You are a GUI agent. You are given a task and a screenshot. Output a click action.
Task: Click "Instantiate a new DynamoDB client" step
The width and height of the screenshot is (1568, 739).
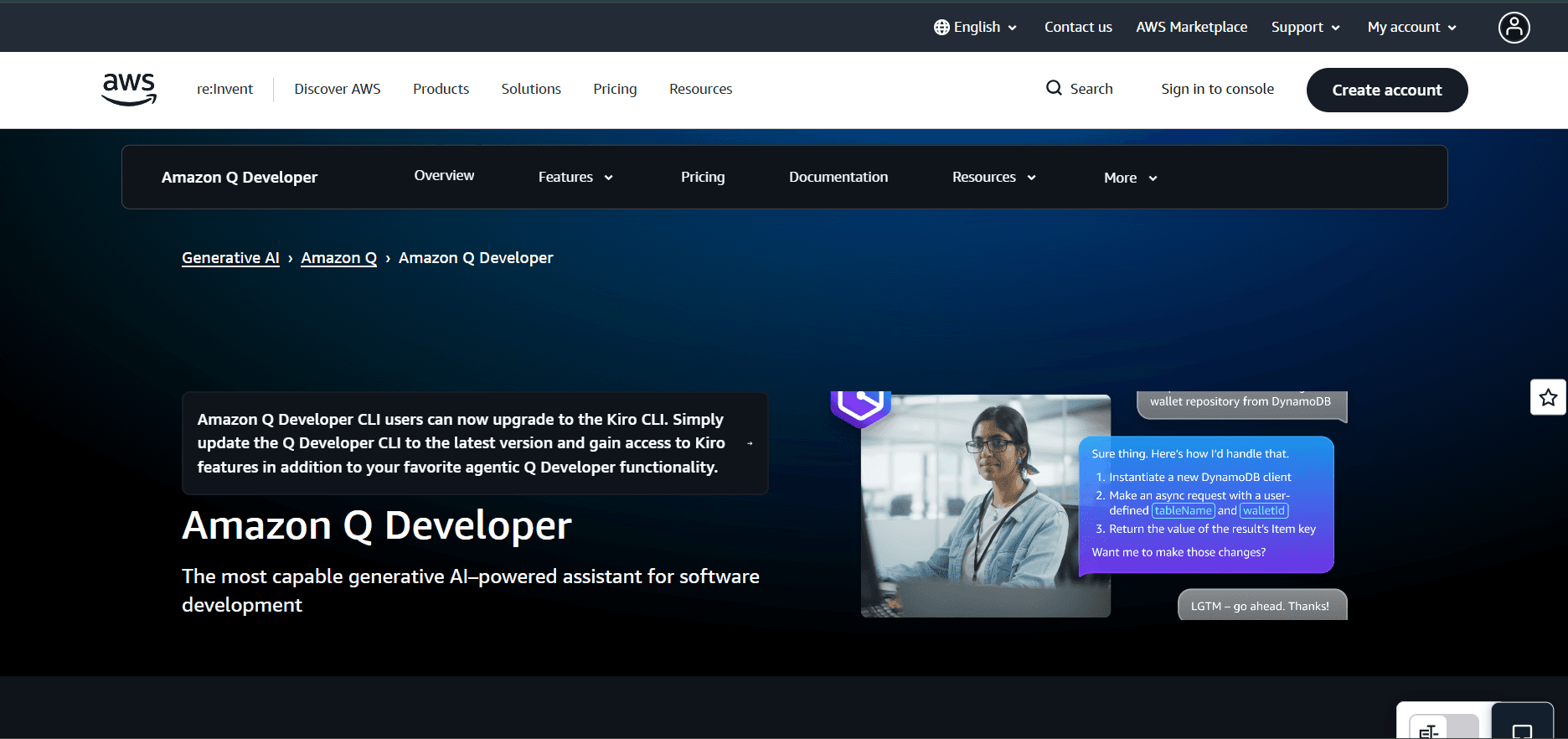pyautogui.click(x=1200, y=477)
